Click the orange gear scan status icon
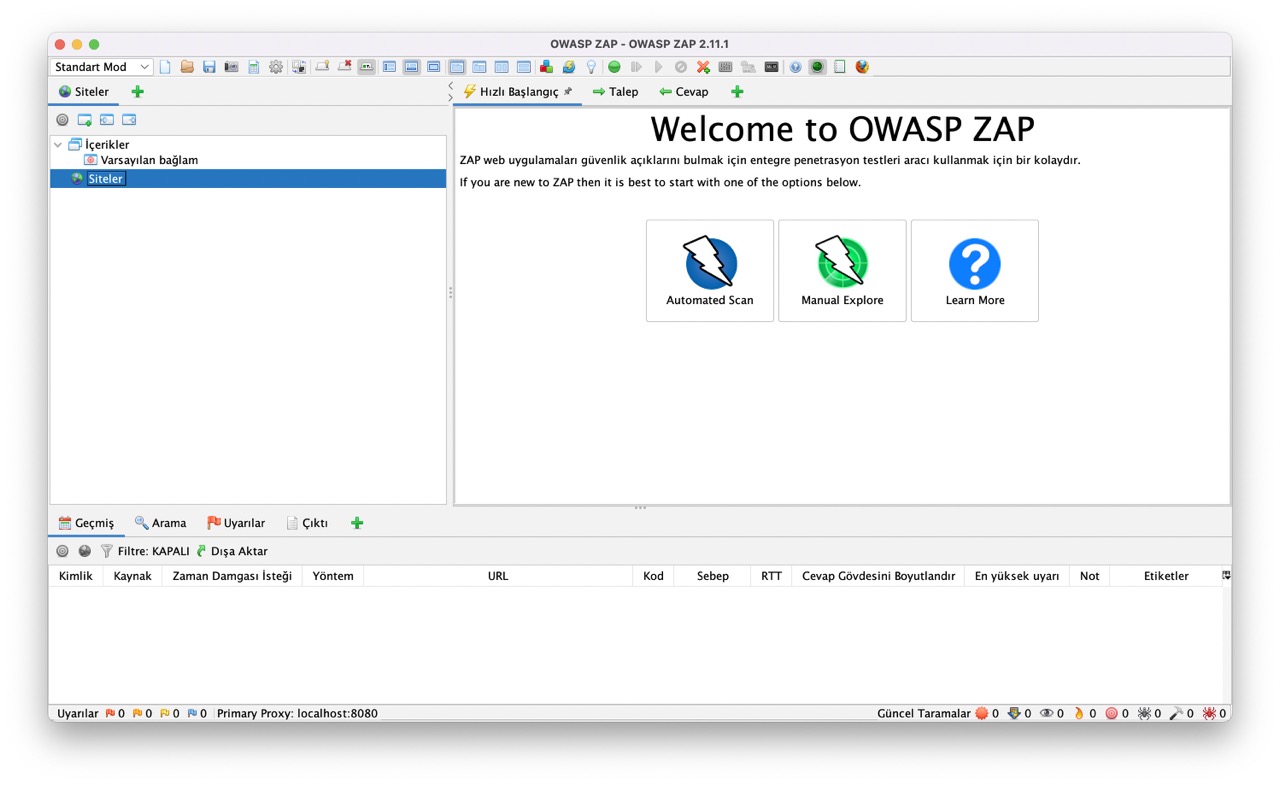The width and height of the screenshot is (1280, 785). (981, 714)
